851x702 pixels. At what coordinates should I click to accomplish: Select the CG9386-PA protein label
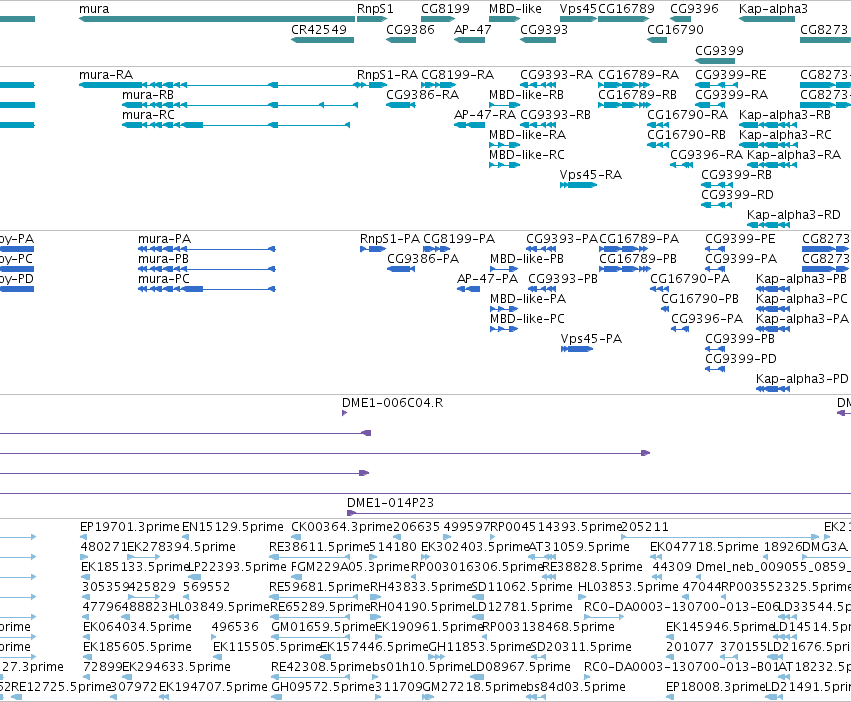tap(423, 259)
